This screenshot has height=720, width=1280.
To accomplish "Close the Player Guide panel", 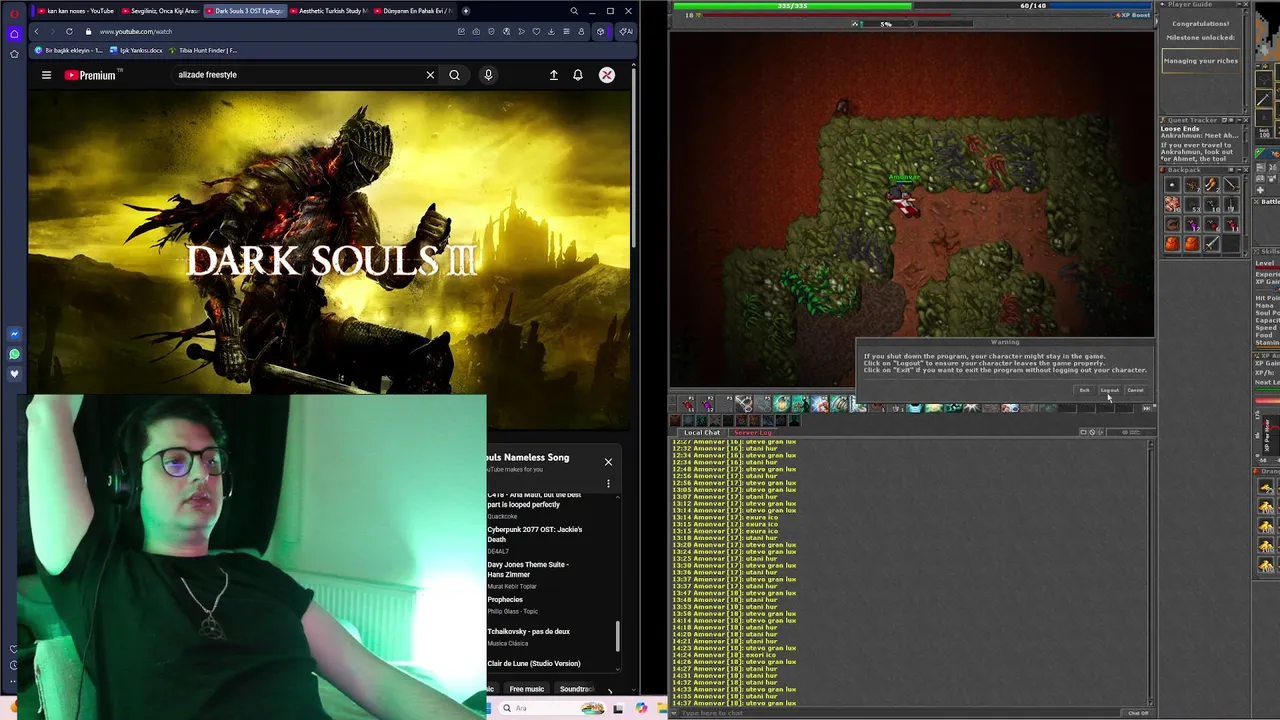I will click(x=1245, y=5).
